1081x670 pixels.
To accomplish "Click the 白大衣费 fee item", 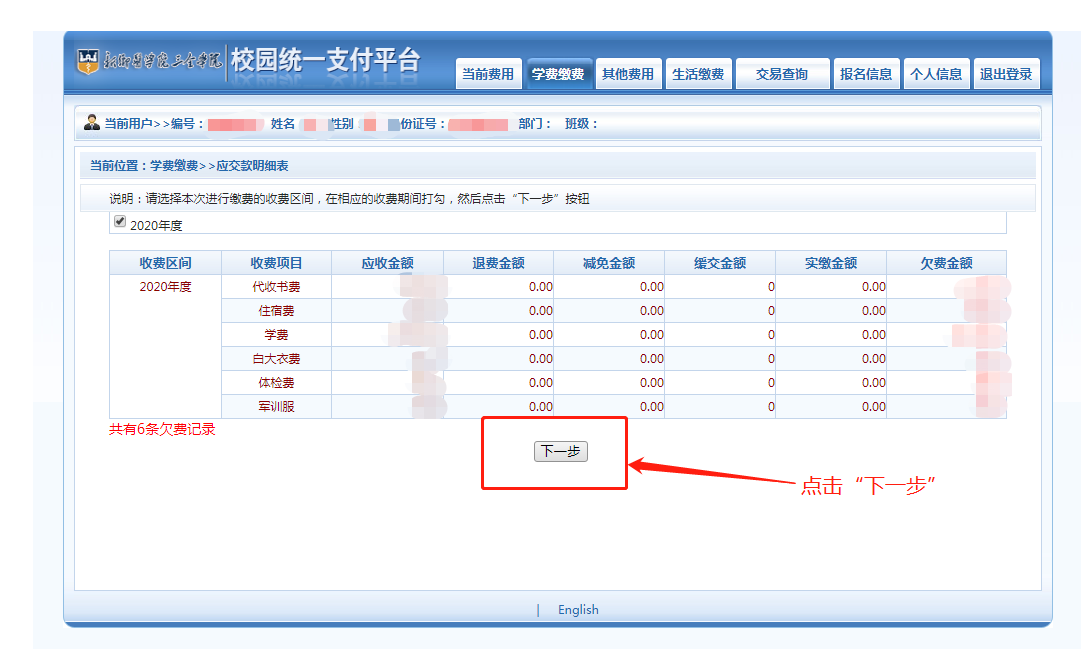I will pyautogui.click(x=276, y=359).
